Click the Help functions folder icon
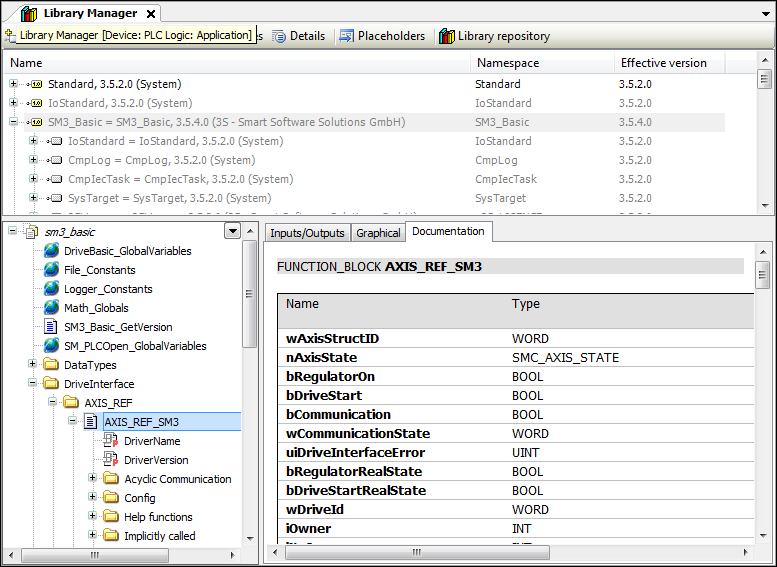The width and height of the screenshot is (777, 567). pyautogui.click(x=111, y=517)
